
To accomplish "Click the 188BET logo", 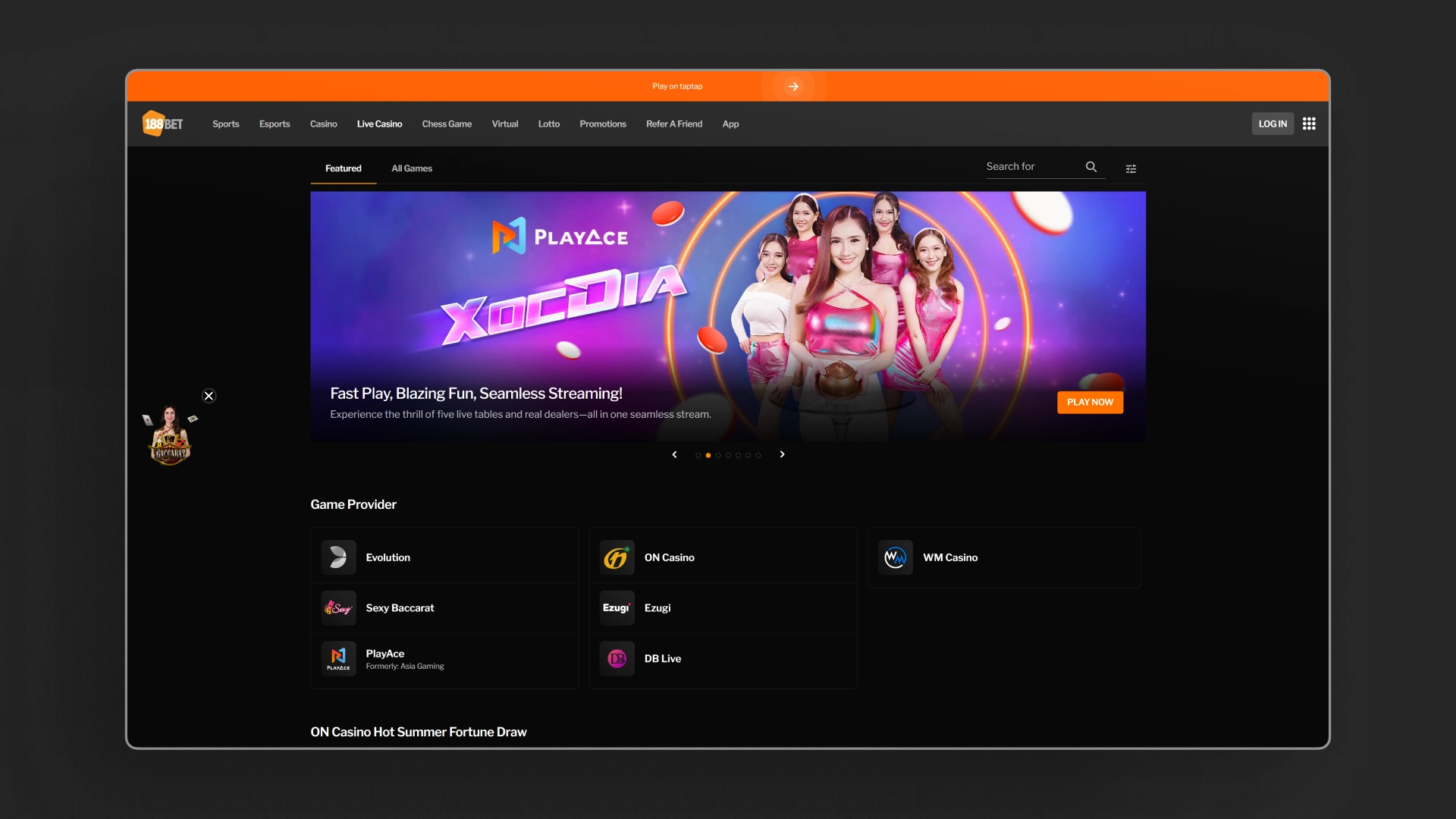I will (x=163, y=124).
